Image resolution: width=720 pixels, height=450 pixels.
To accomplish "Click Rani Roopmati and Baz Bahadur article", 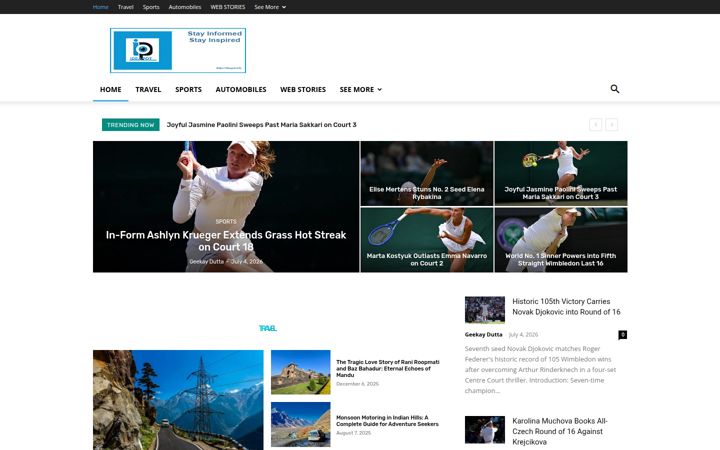I will 388,368.
